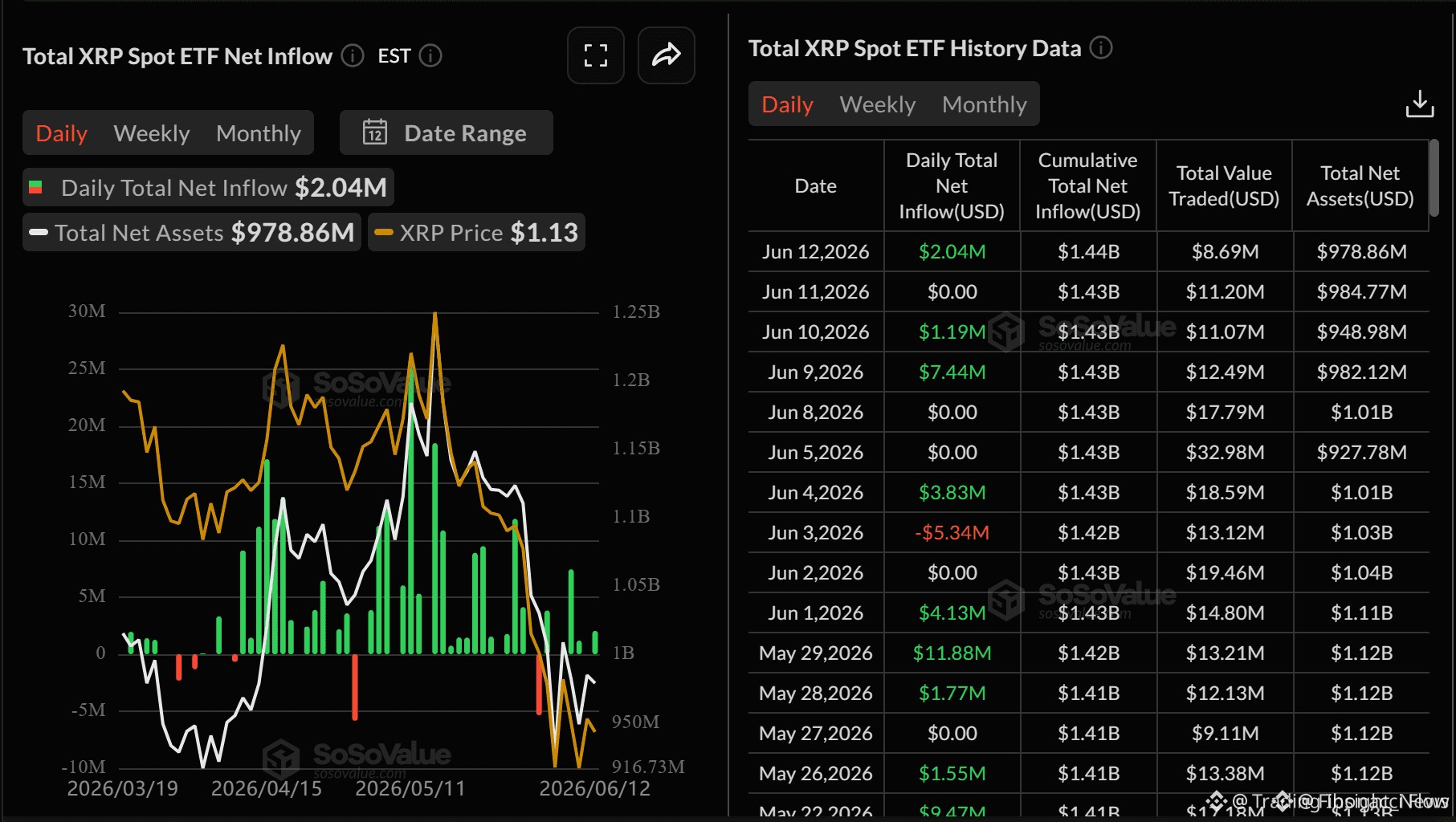Click the Jun 9,2026 date cell

pyautogui.click(x=816, y=372)
